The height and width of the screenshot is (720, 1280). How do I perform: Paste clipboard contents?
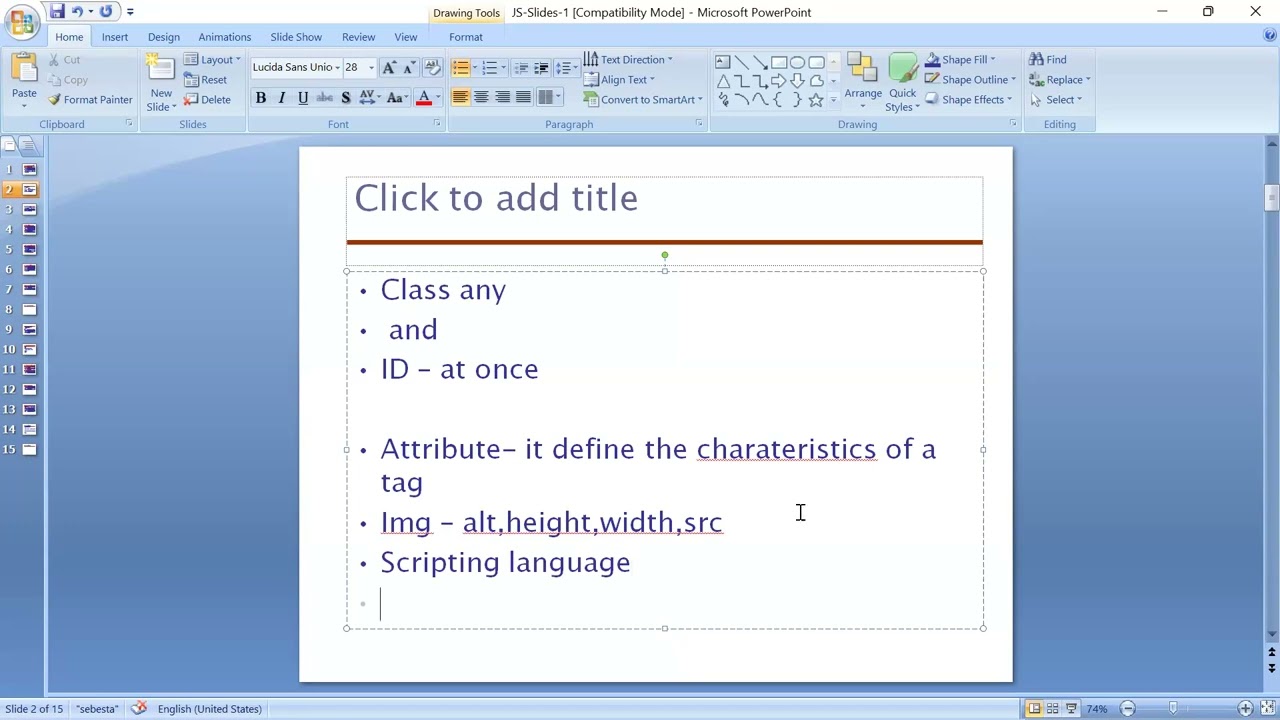[x=24, y=78]
